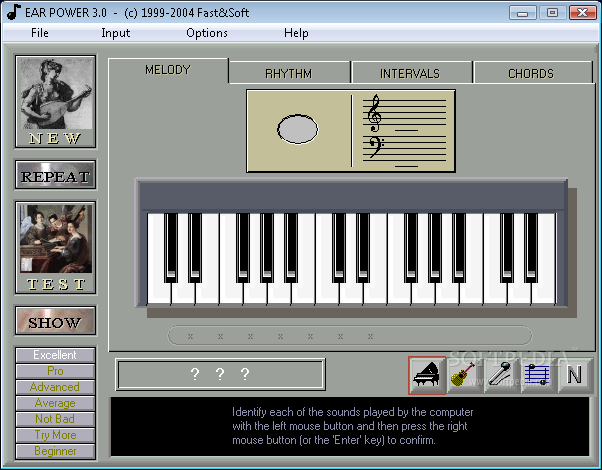
Task: Play the last black key on keyboard
Action: click(531, 248)
